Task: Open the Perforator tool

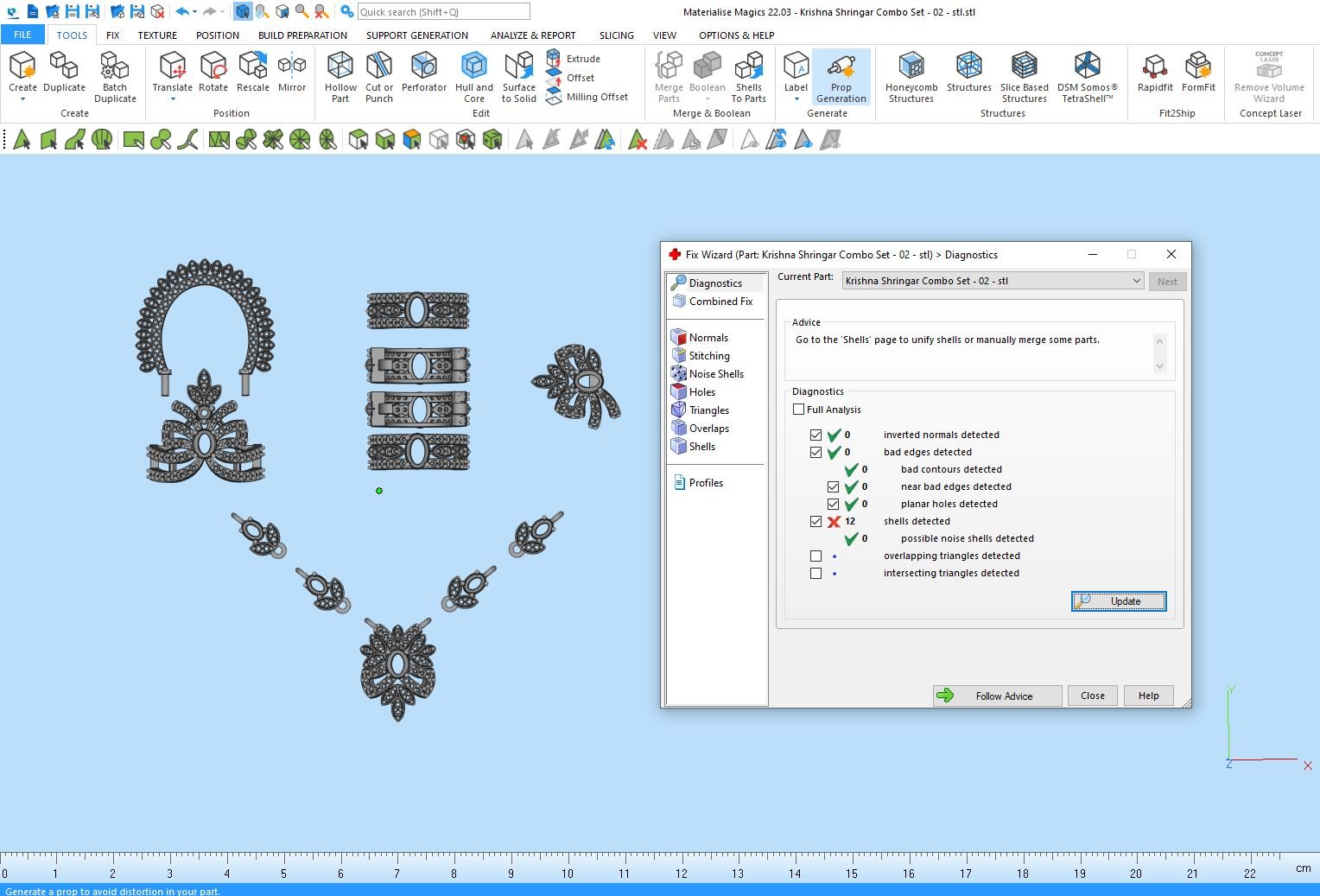Action: pos(423,67)
